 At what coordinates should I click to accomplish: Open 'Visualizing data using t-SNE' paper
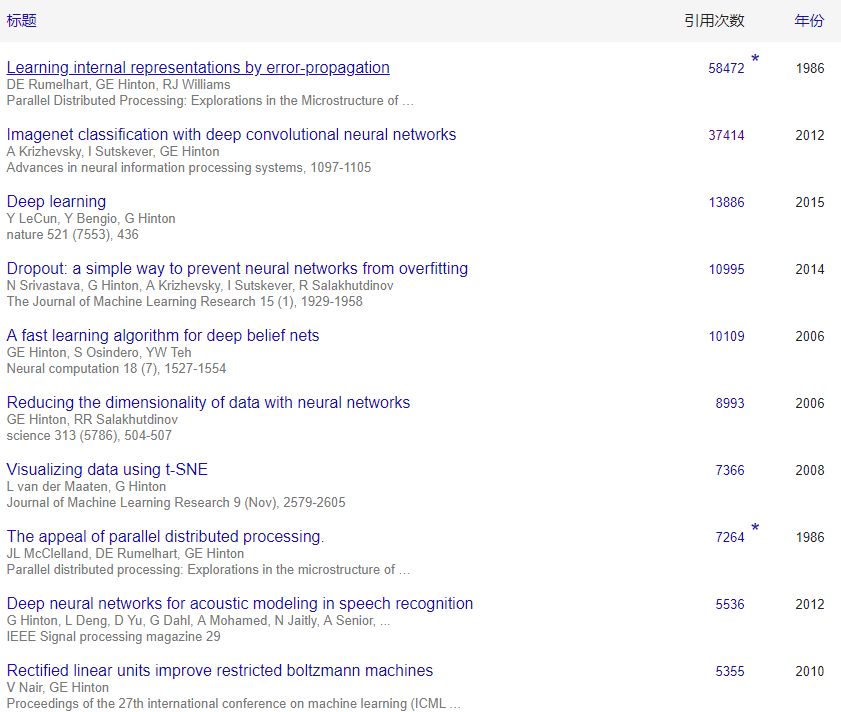click(107, 470)
